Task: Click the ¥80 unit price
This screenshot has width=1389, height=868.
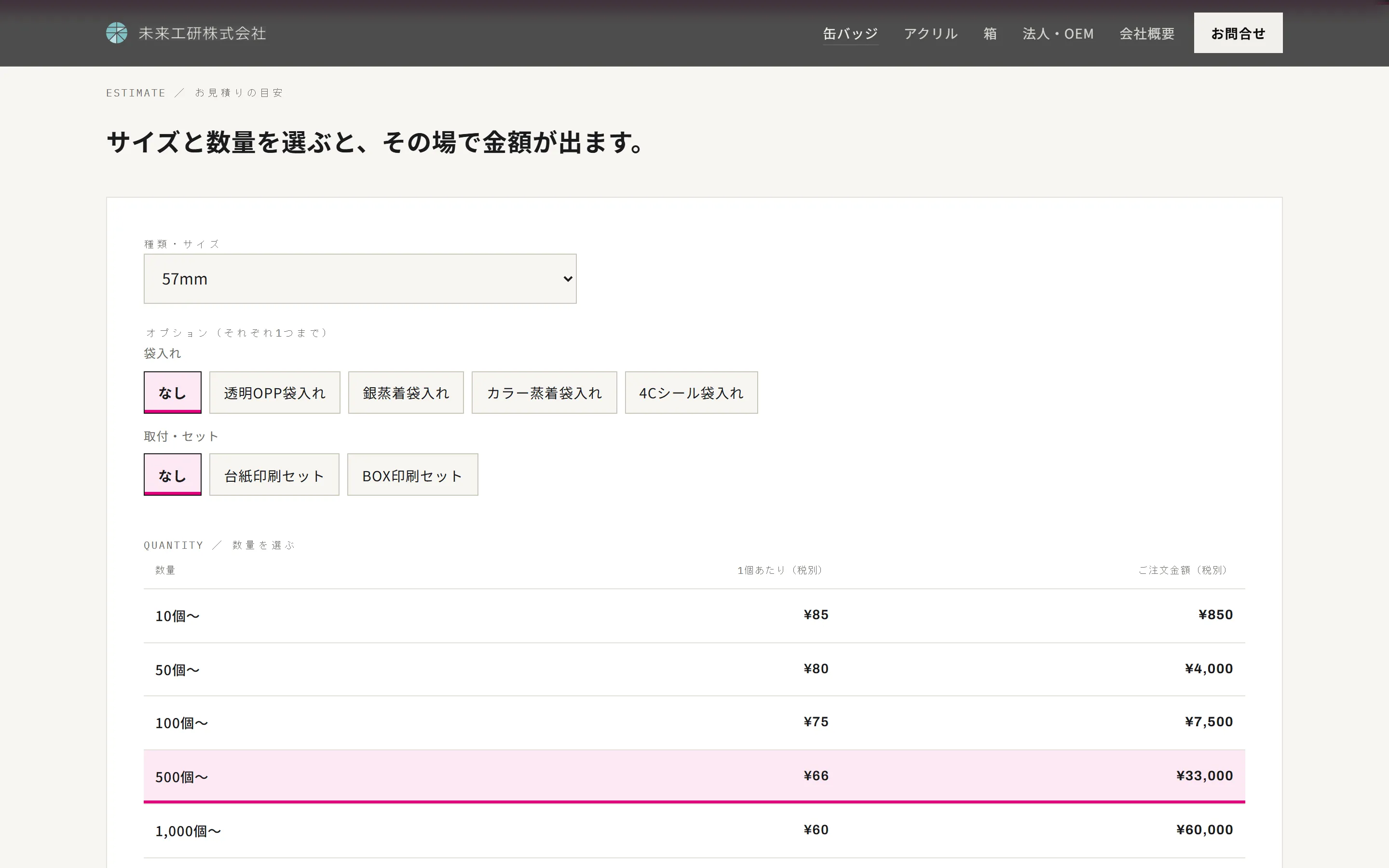Action: [816, 669]
